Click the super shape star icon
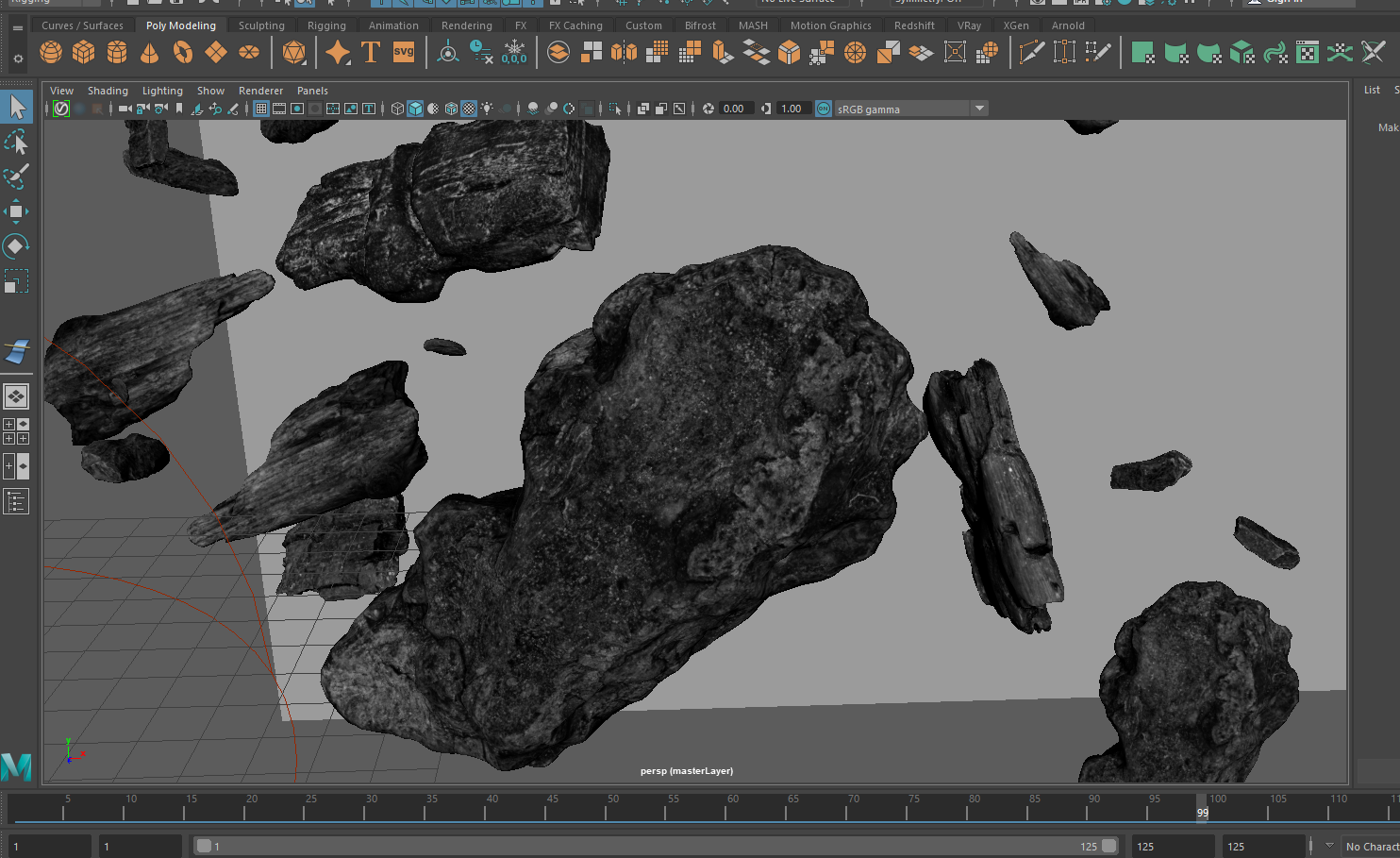Image resolution: width=1400 pixels, height=858 pixels. pos(338,53)
